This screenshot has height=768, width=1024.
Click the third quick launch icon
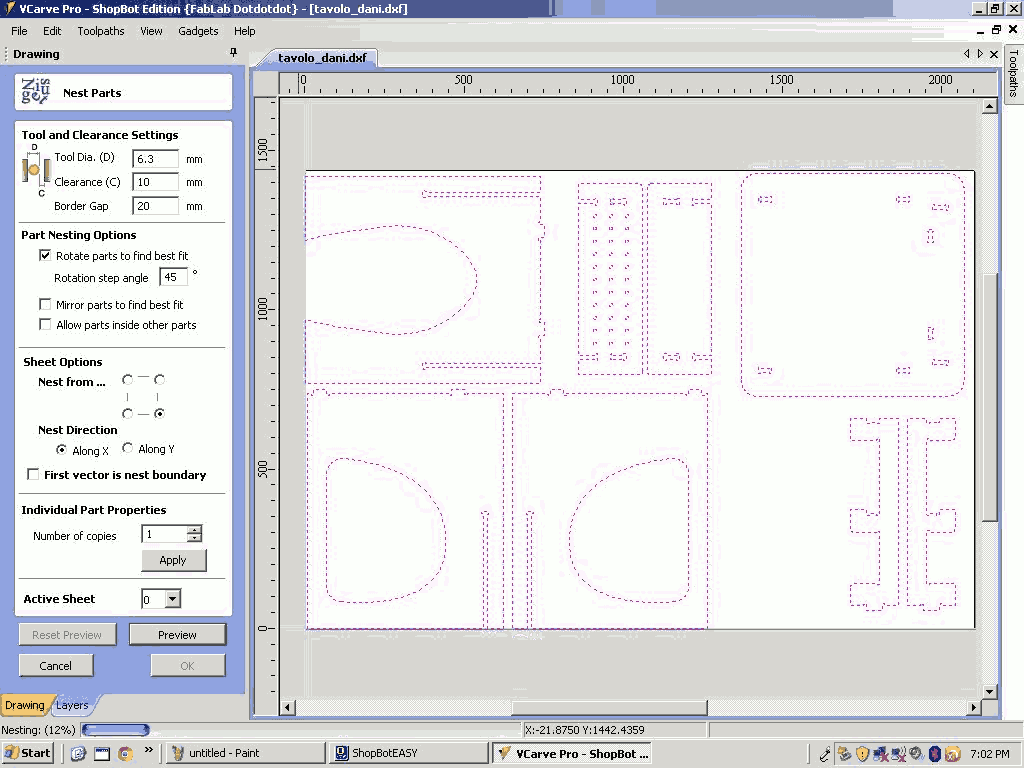[125, 754]
